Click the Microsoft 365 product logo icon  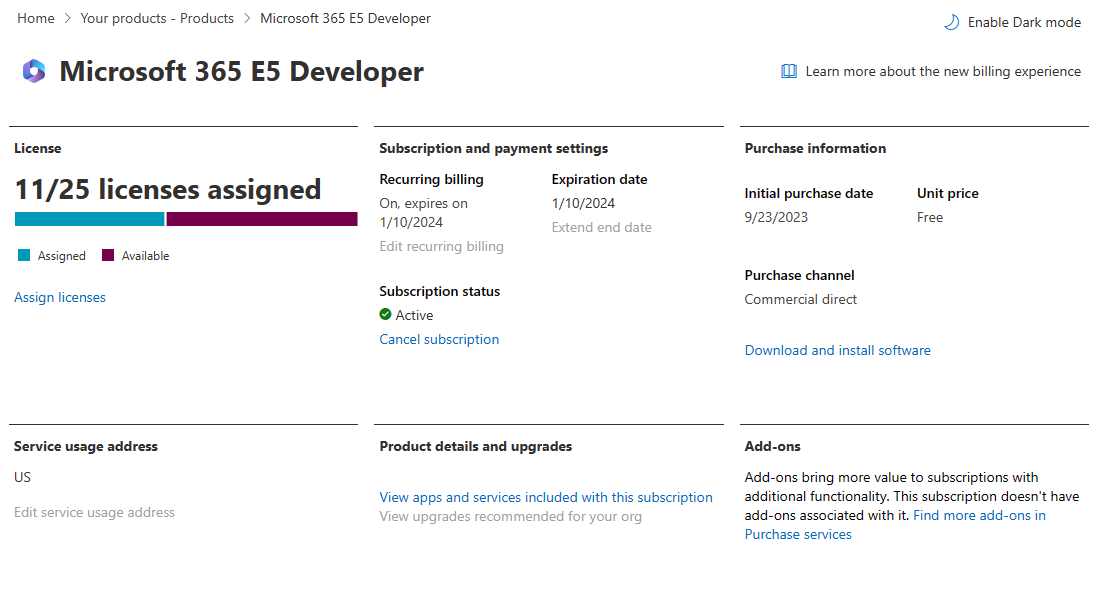pos(34,71)
